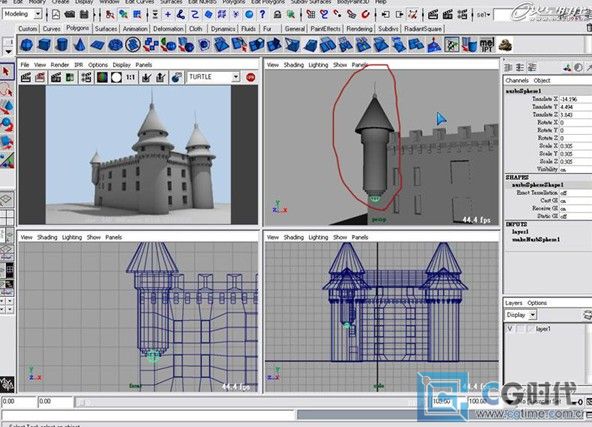This screenshot has width=592, height=427.
Task: Switch to the Surfaces shelf tab
Action: pos(106,29)
